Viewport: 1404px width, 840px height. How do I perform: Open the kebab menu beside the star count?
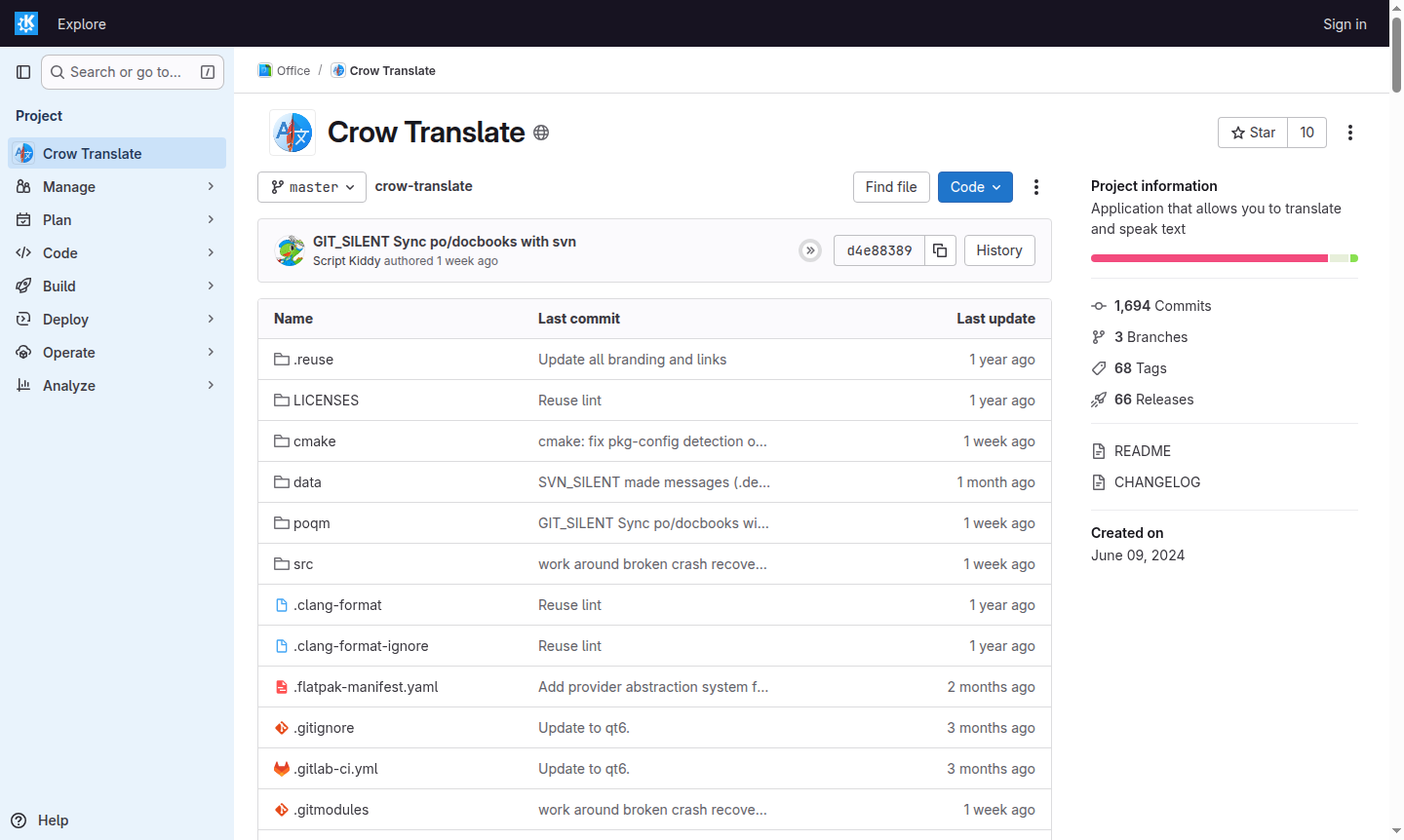[x=1350, y=132]
